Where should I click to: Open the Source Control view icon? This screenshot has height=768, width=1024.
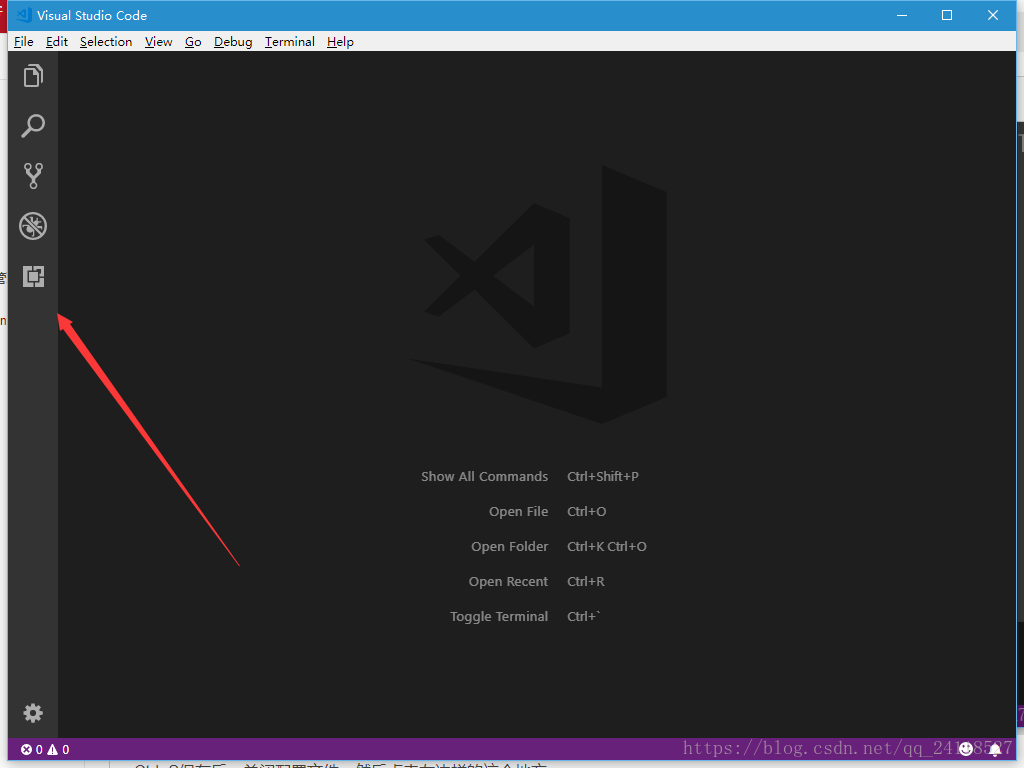coord(33,176)
